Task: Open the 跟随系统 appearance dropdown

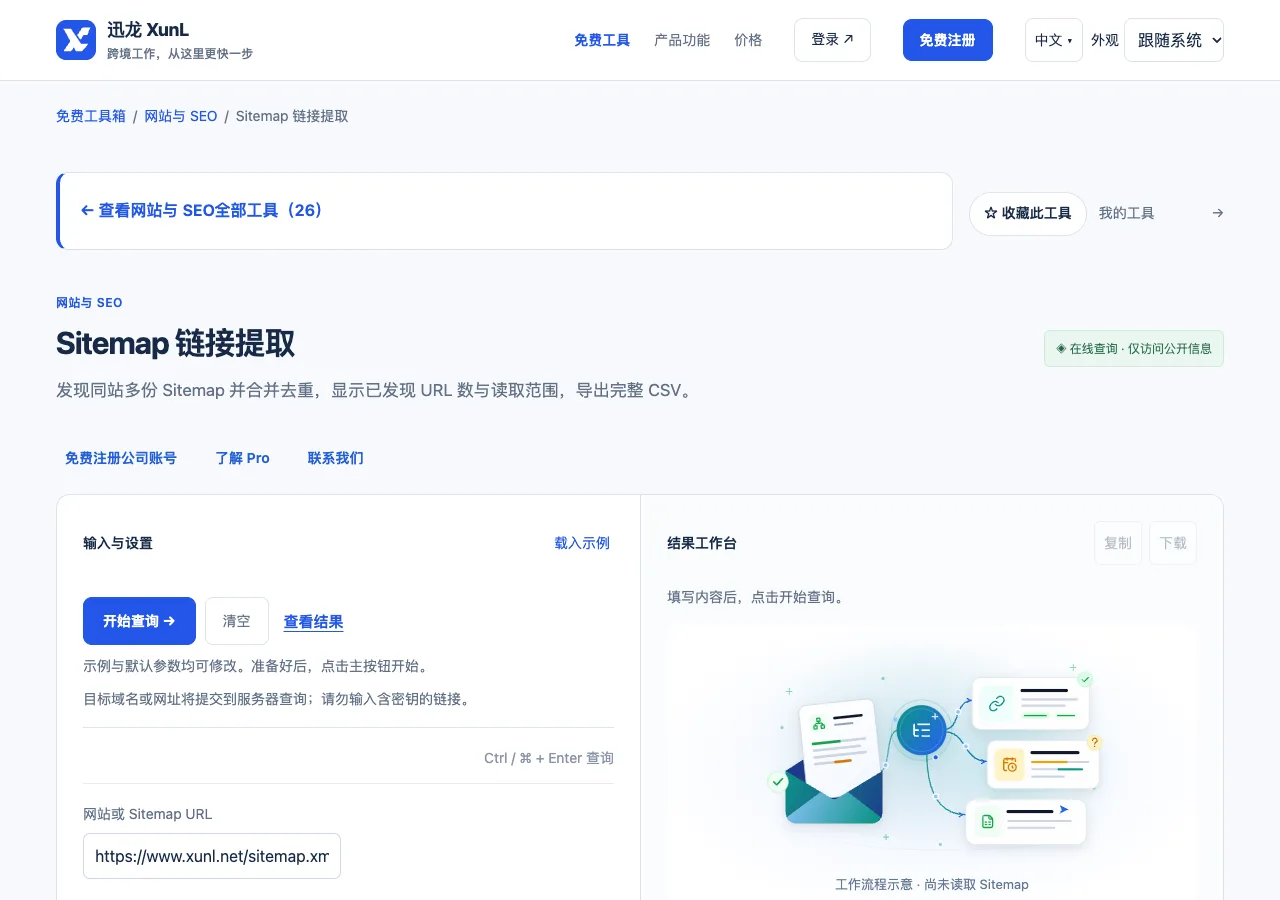Action: point(1174,40)
